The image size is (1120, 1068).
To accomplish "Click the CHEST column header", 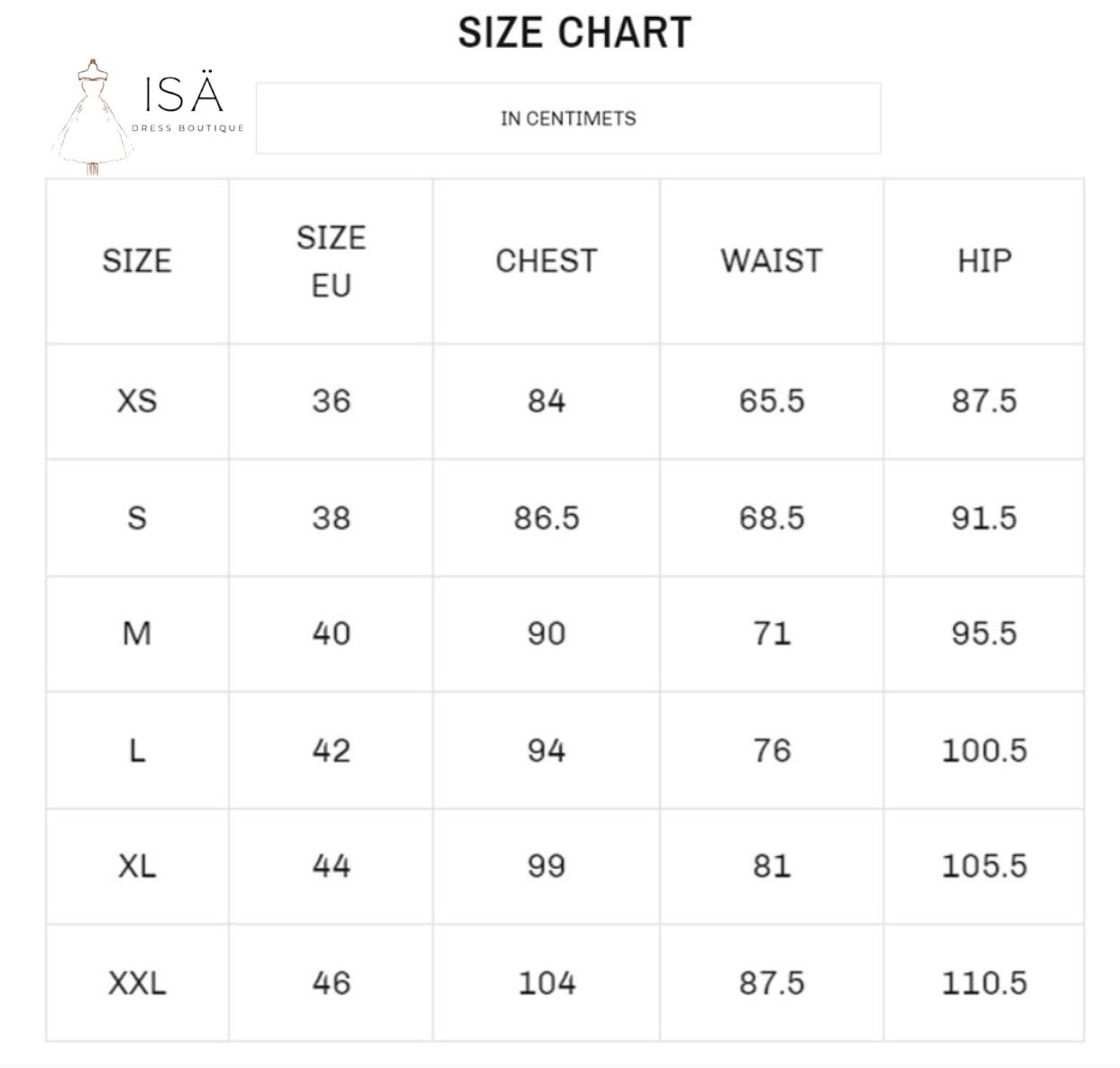I will pyautogui.click(x=546, y=261).
